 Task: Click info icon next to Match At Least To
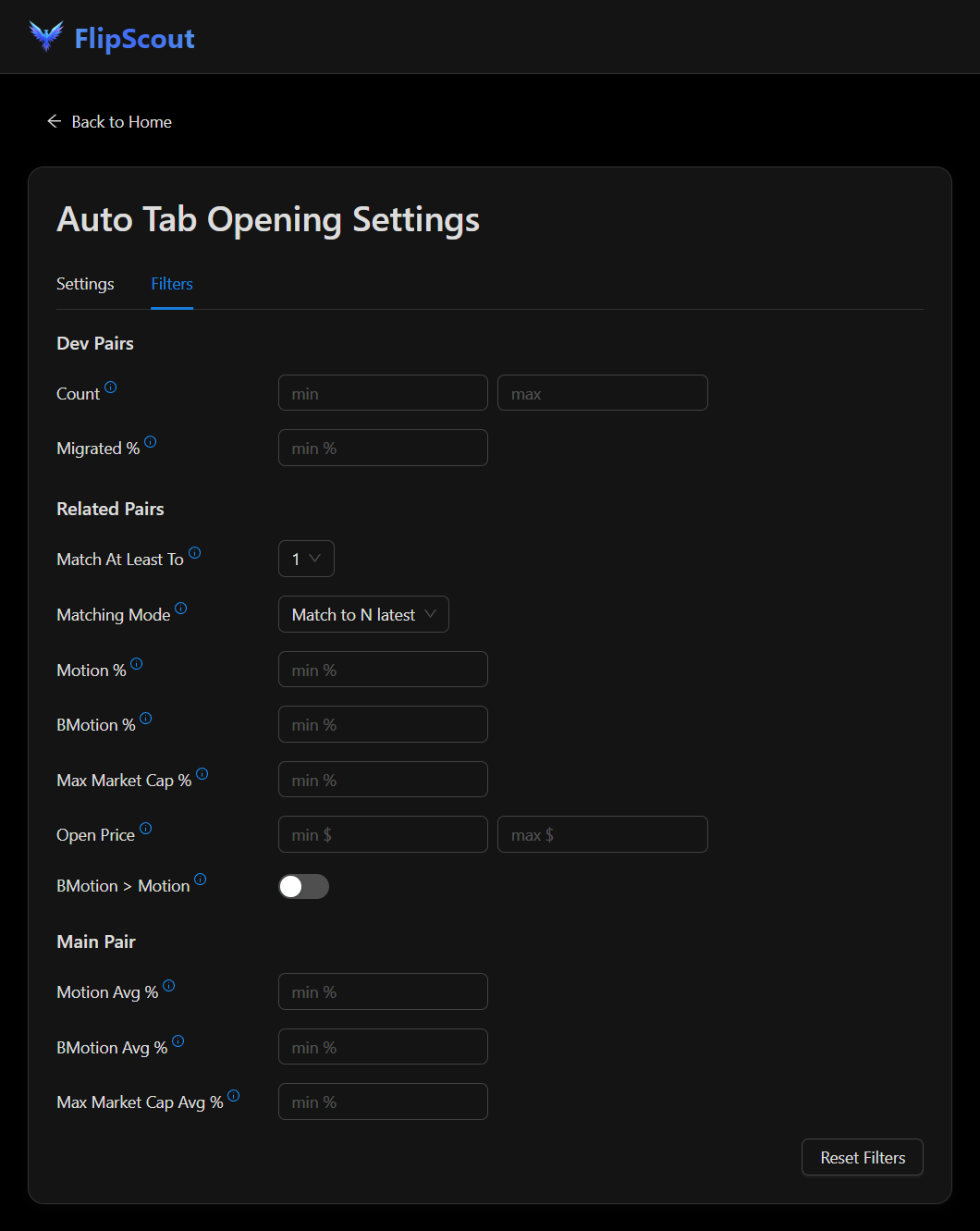pos(194,553)
